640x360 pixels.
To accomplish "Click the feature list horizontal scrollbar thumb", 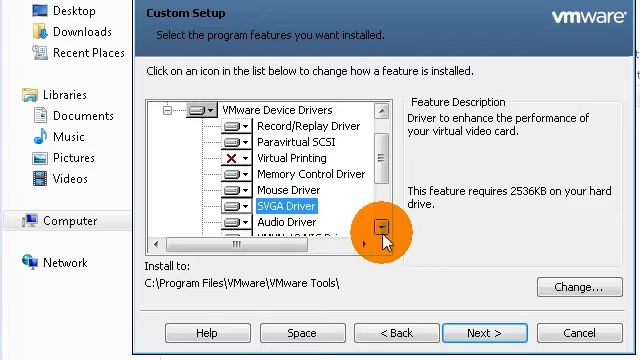I will [237, 244].
